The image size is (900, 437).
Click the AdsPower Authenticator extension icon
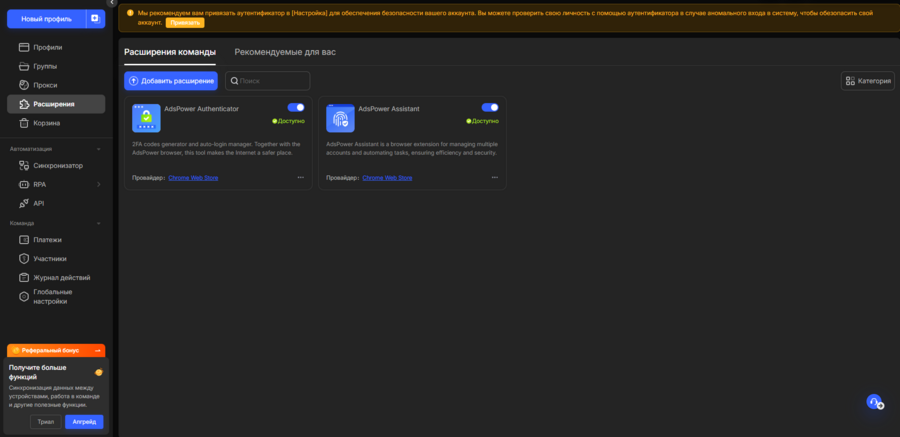click(x=146, y=119)
